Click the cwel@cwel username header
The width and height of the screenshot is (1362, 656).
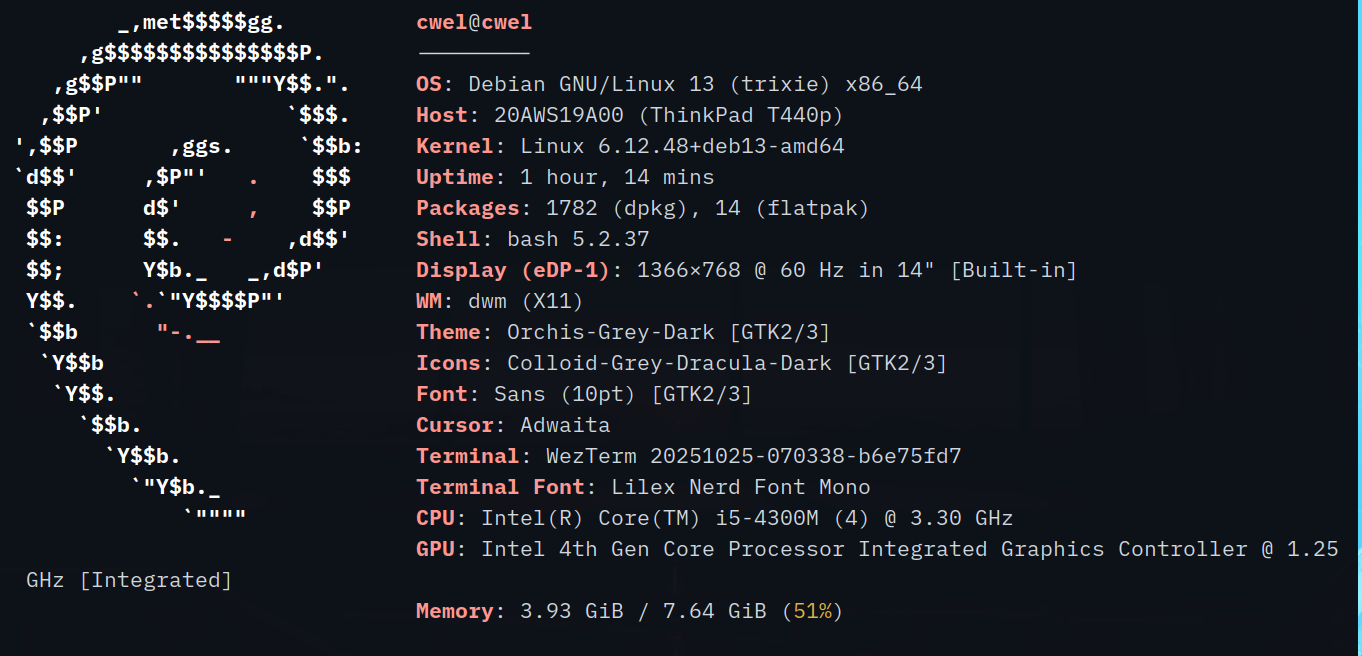pyautogui.click(x=474, y=23)
